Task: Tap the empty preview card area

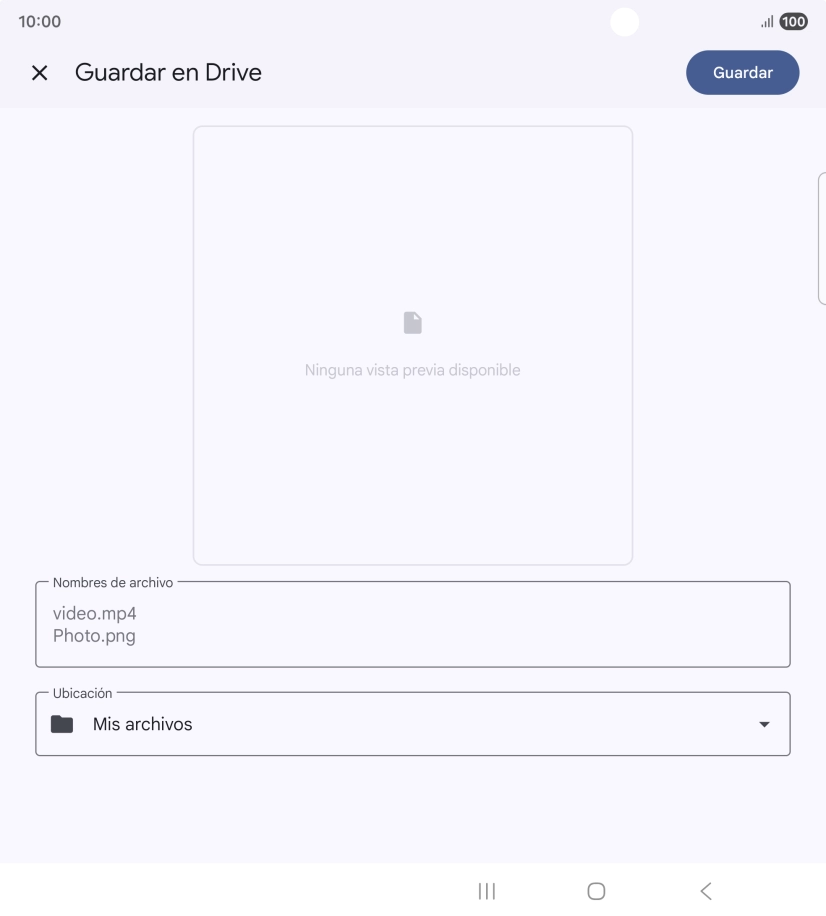Action: (x=412, y=345)
